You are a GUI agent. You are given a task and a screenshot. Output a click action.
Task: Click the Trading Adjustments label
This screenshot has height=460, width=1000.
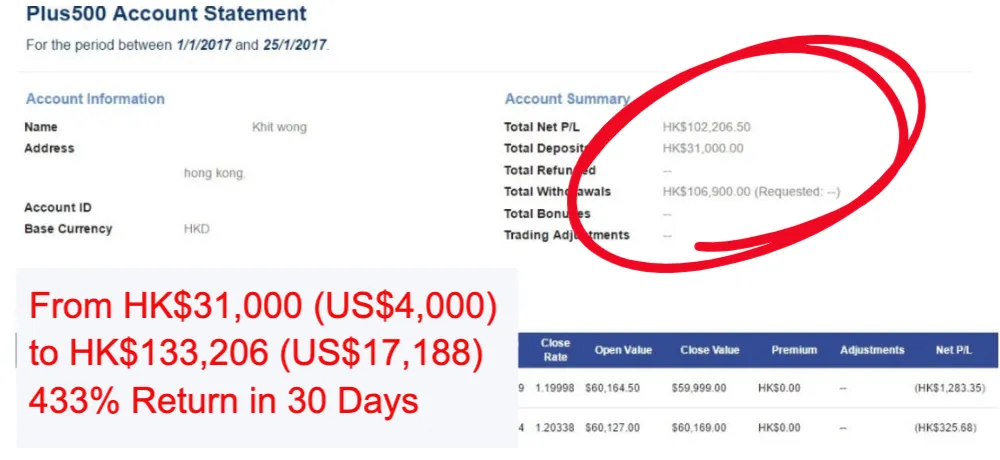(x=566, y=235)
